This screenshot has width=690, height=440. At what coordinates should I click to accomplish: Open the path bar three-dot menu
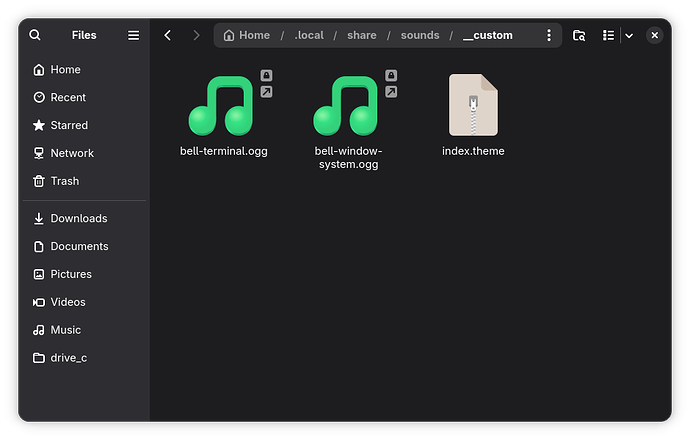pyautogui.click(x=549, y=35)
